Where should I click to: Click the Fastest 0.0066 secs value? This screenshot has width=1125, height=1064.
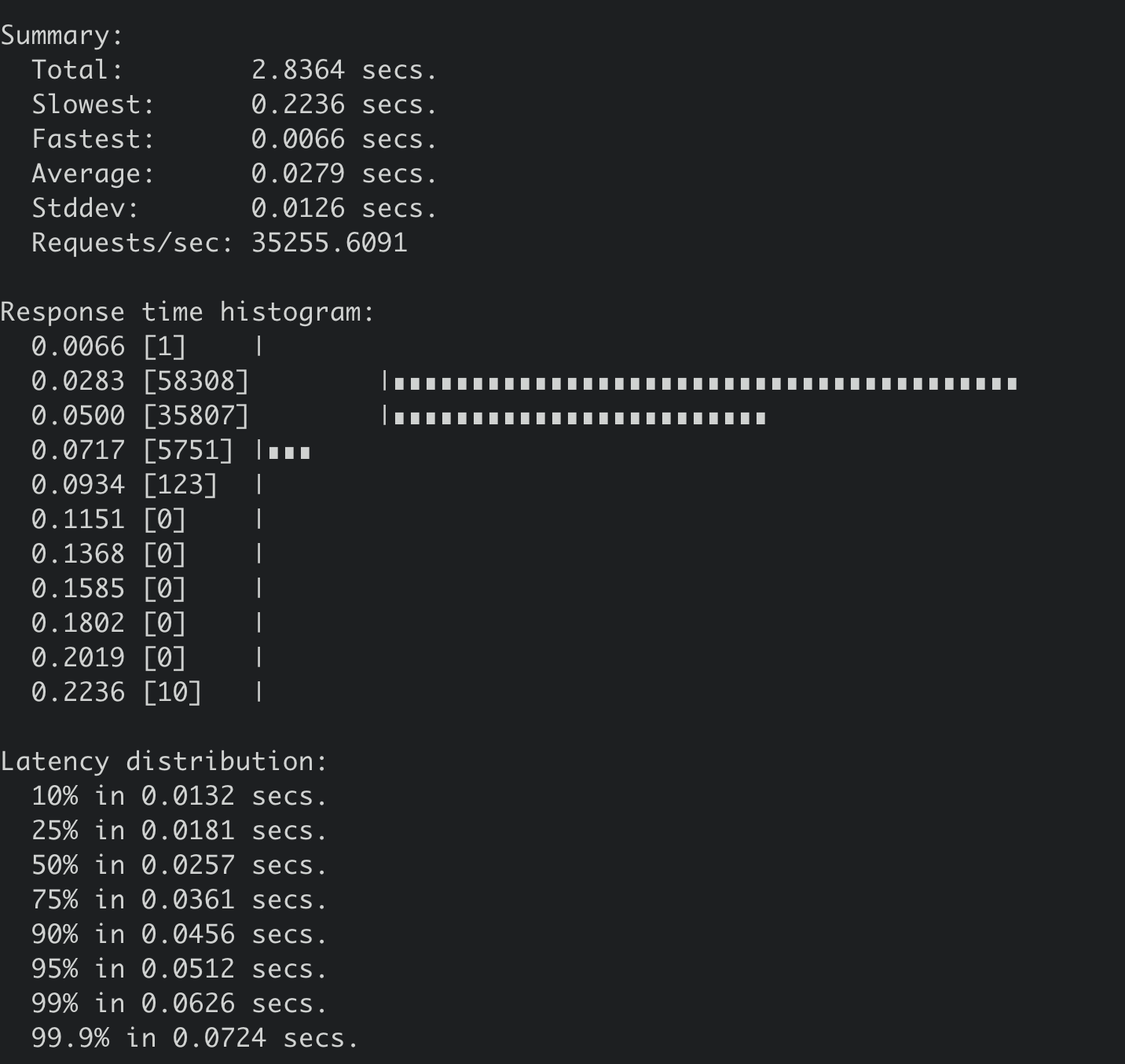click(343, 140)
